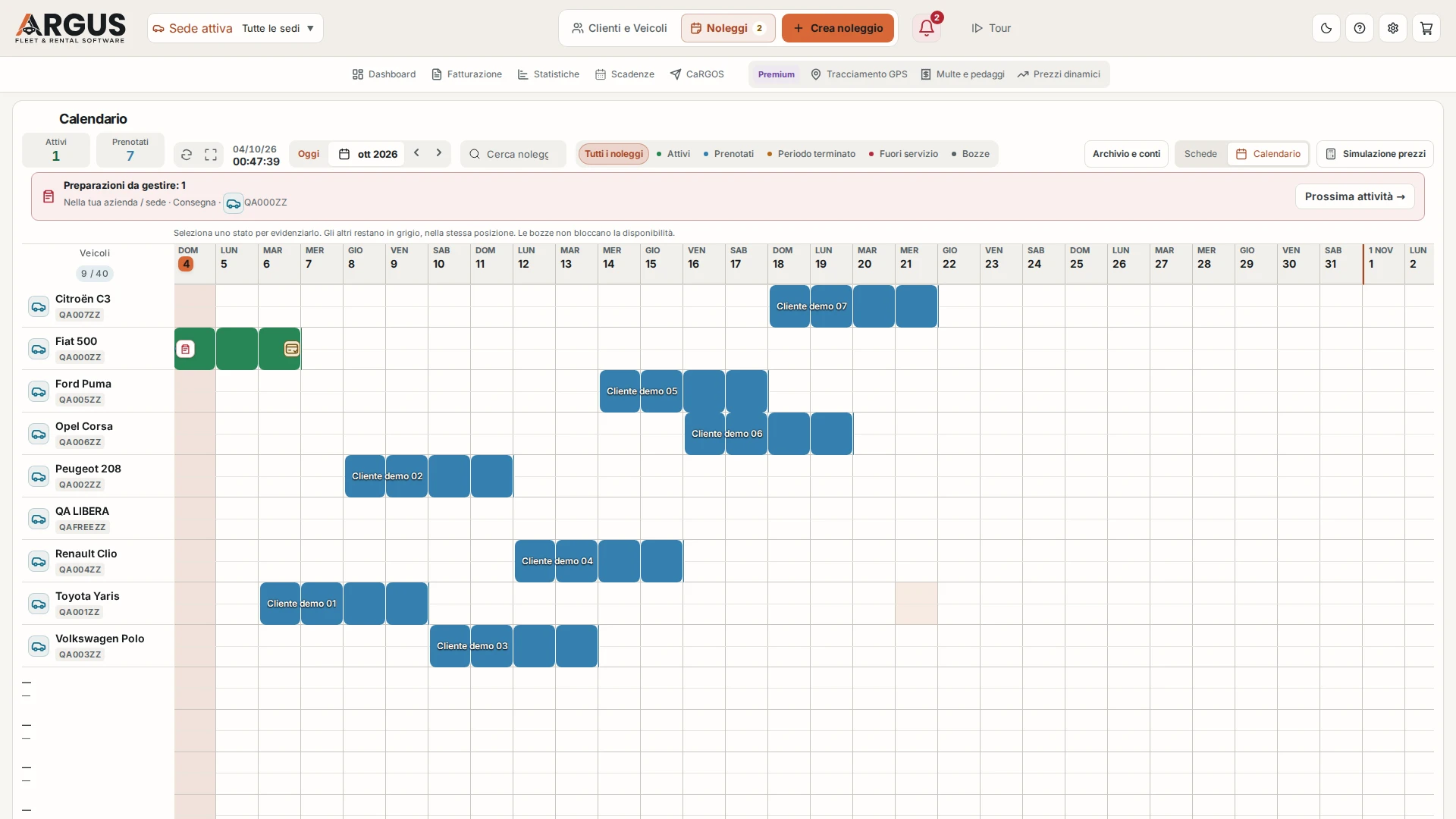The height and width of the screenshot is (819, 1456).
Task: Click the car icon beside Citroën C3
Action: tap(39, 306)
